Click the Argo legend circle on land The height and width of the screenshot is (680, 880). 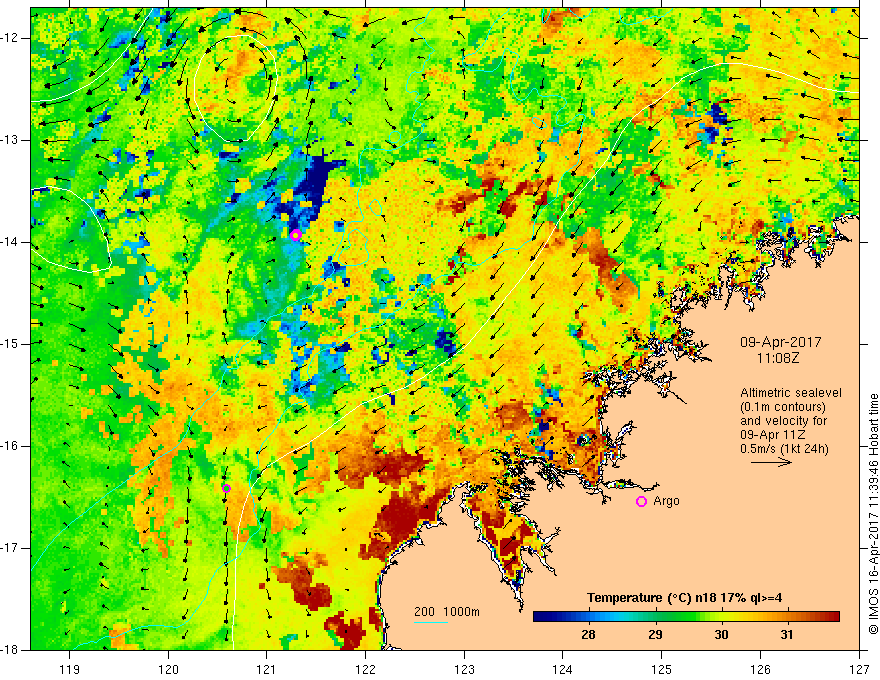pyautogui.click(x=641, y=502)
